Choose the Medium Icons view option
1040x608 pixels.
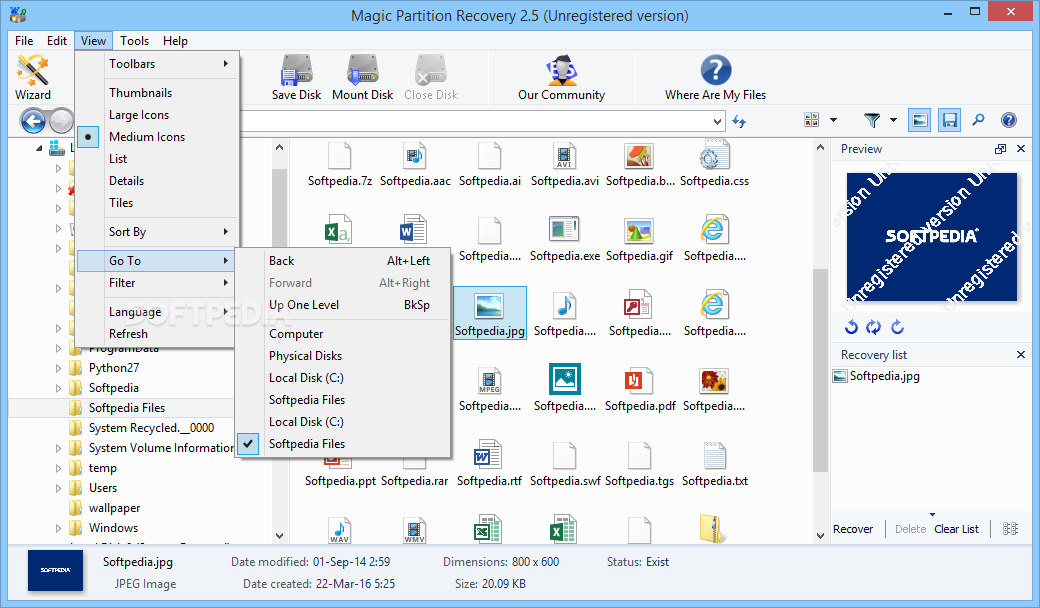click(x=157, y=137)
